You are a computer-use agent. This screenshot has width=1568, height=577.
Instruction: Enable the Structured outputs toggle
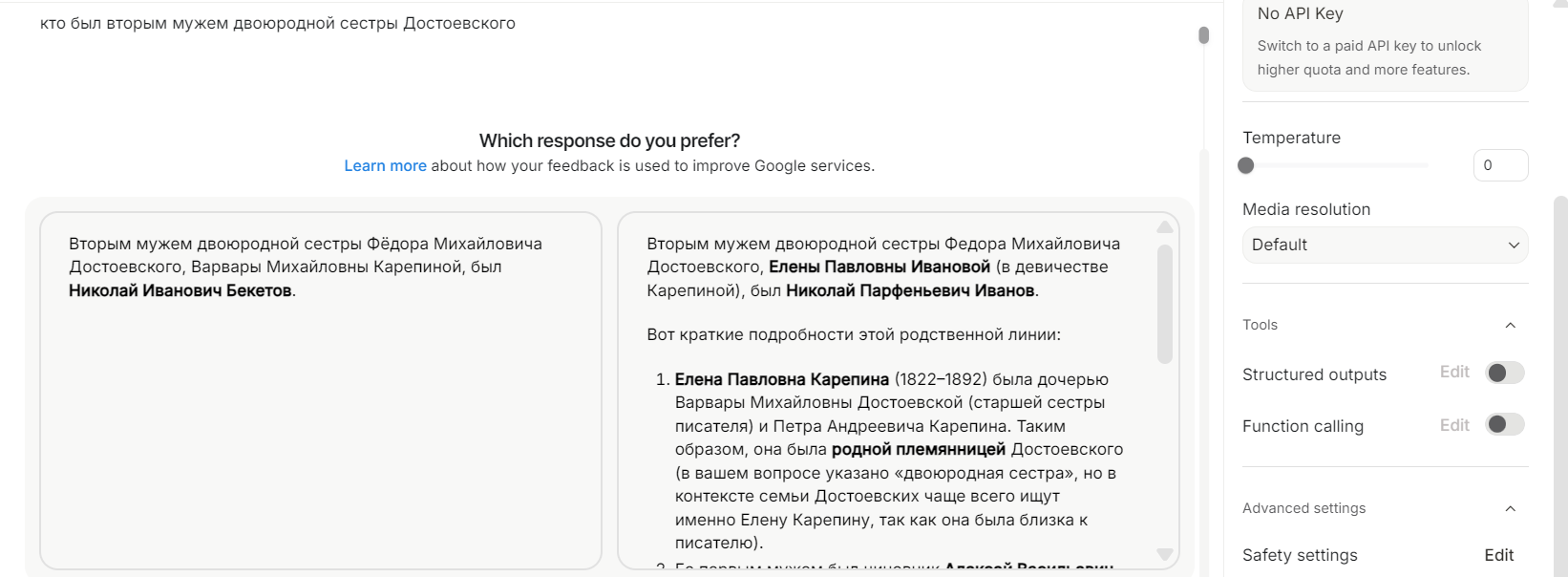(1505, 374)
